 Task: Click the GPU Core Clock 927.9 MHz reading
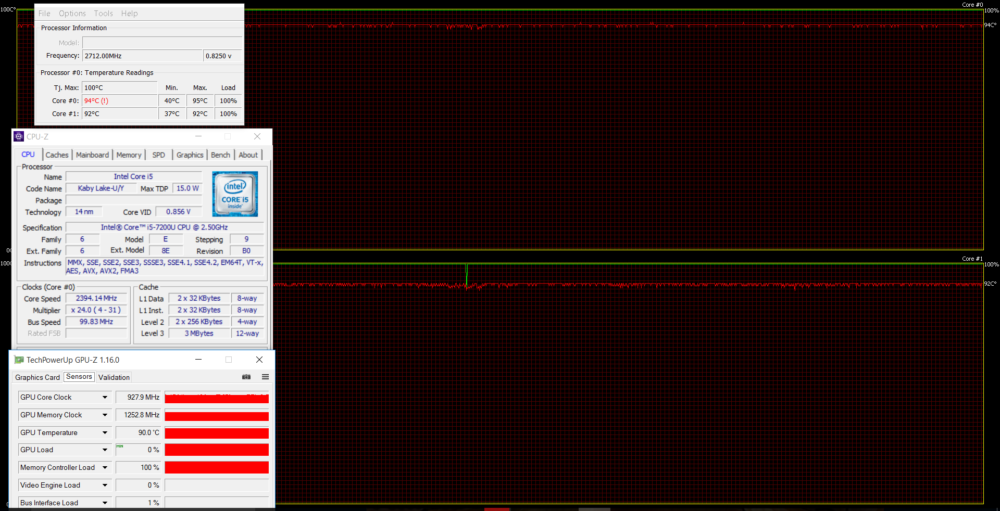[x=138, y=397]
